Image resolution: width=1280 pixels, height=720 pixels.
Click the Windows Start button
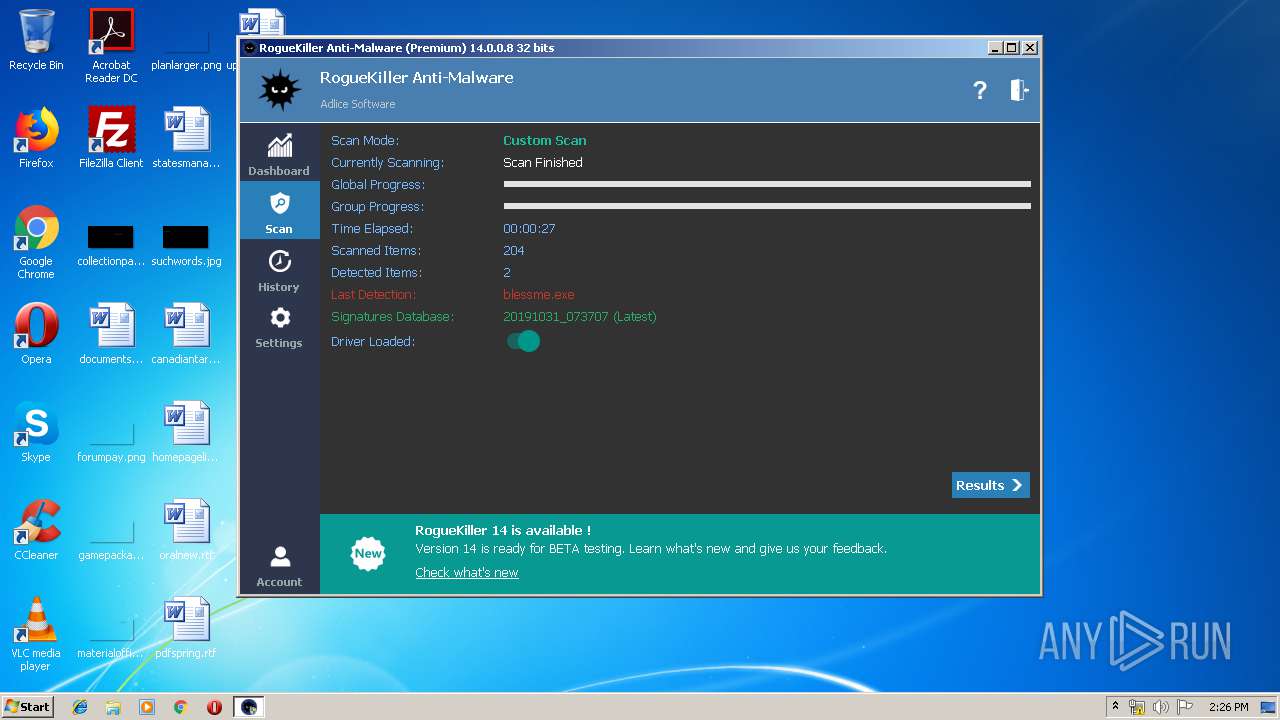[x=28, y=706]
